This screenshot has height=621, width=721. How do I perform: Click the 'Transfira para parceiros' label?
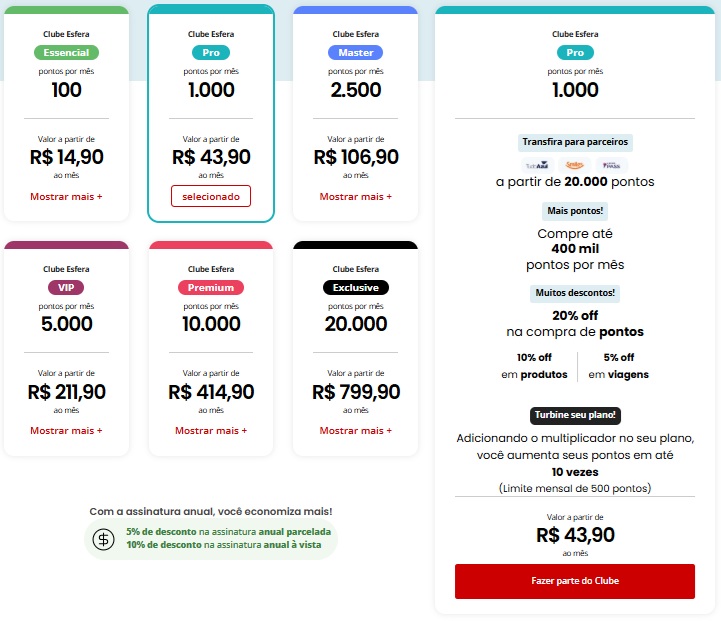point(574,142)
